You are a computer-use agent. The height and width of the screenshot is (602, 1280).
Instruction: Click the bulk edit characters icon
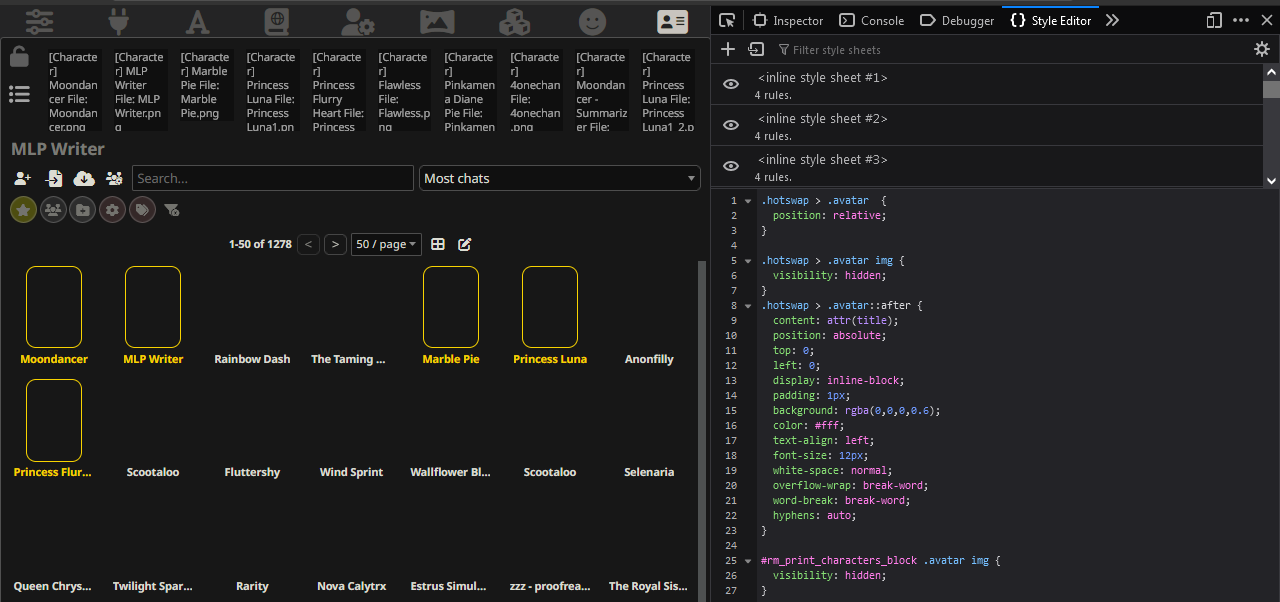point(465,244)
